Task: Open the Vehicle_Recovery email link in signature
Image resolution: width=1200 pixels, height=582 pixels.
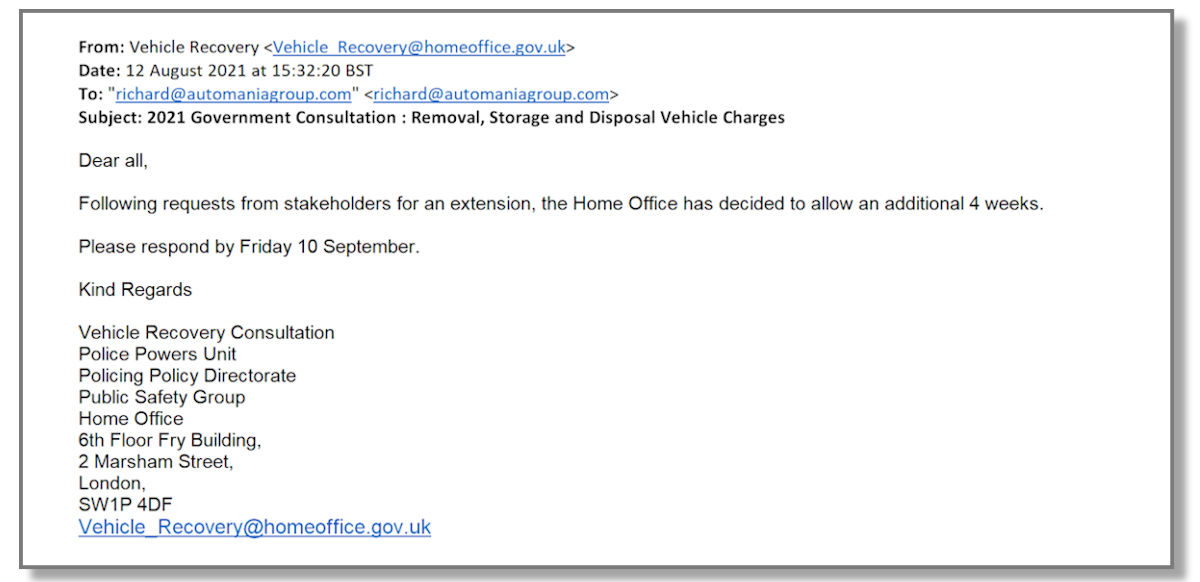Action: click(254, 527)
